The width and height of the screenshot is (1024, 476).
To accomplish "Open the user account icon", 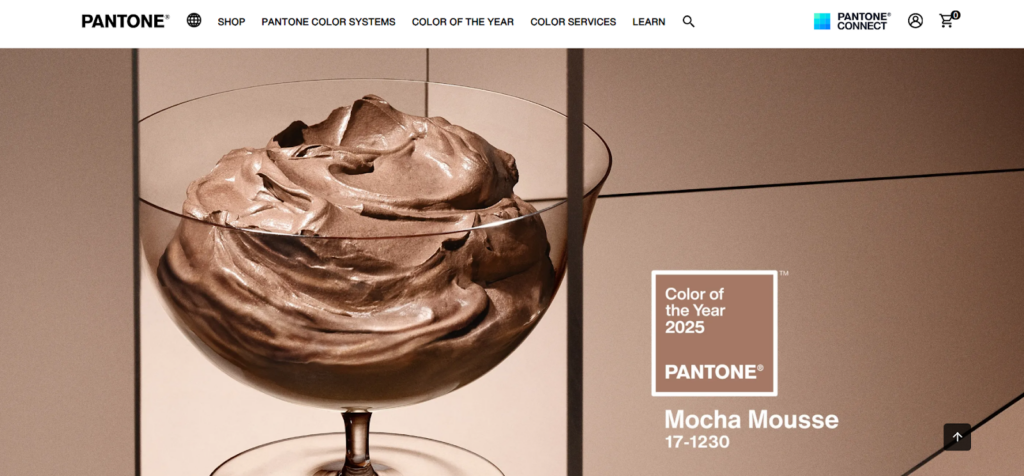I will coord(915,21).
